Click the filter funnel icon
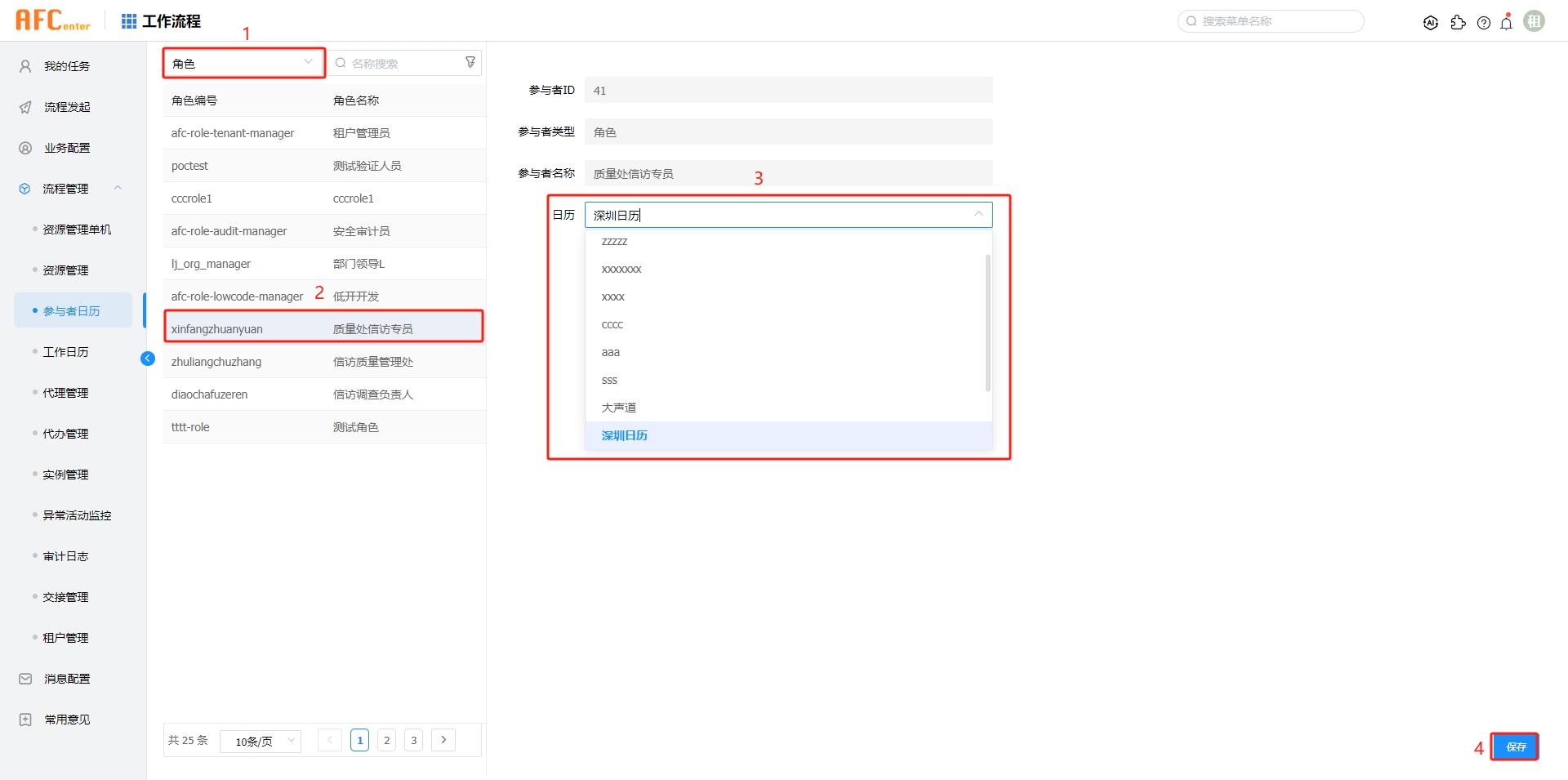The height and width of the screenshot is (780, 1568). [470, 63]
